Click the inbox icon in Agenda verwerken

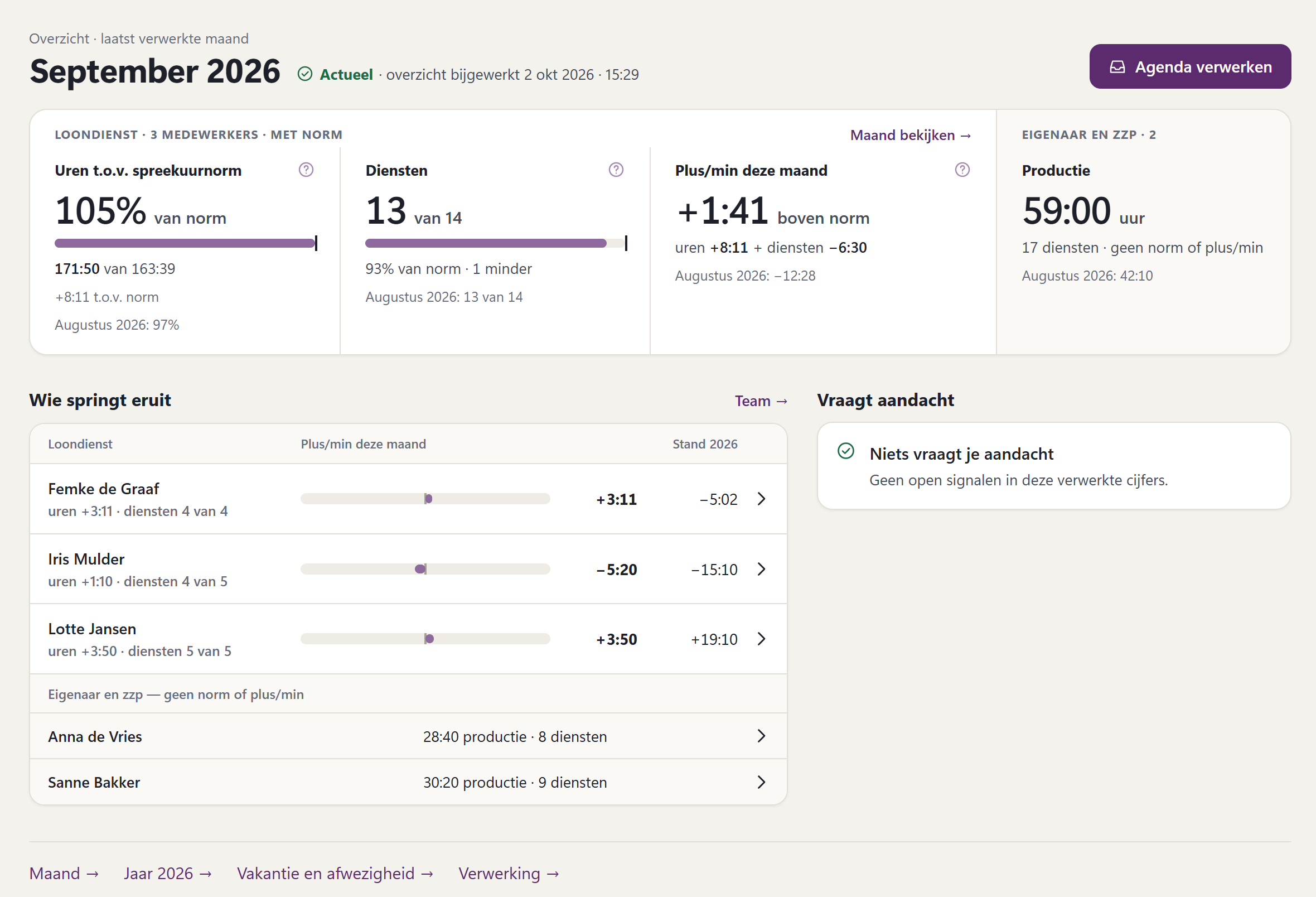coord(1117,67)
